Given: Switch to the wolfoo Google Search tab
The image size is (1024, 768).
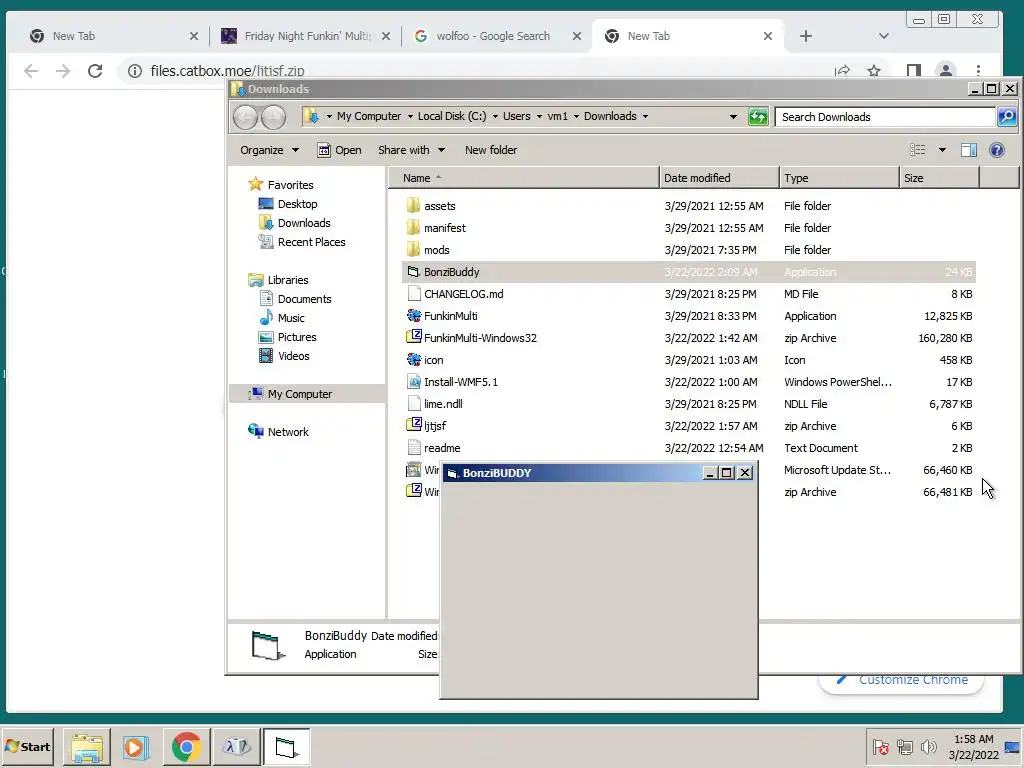Looking at the screenshot, I should 498,36.
